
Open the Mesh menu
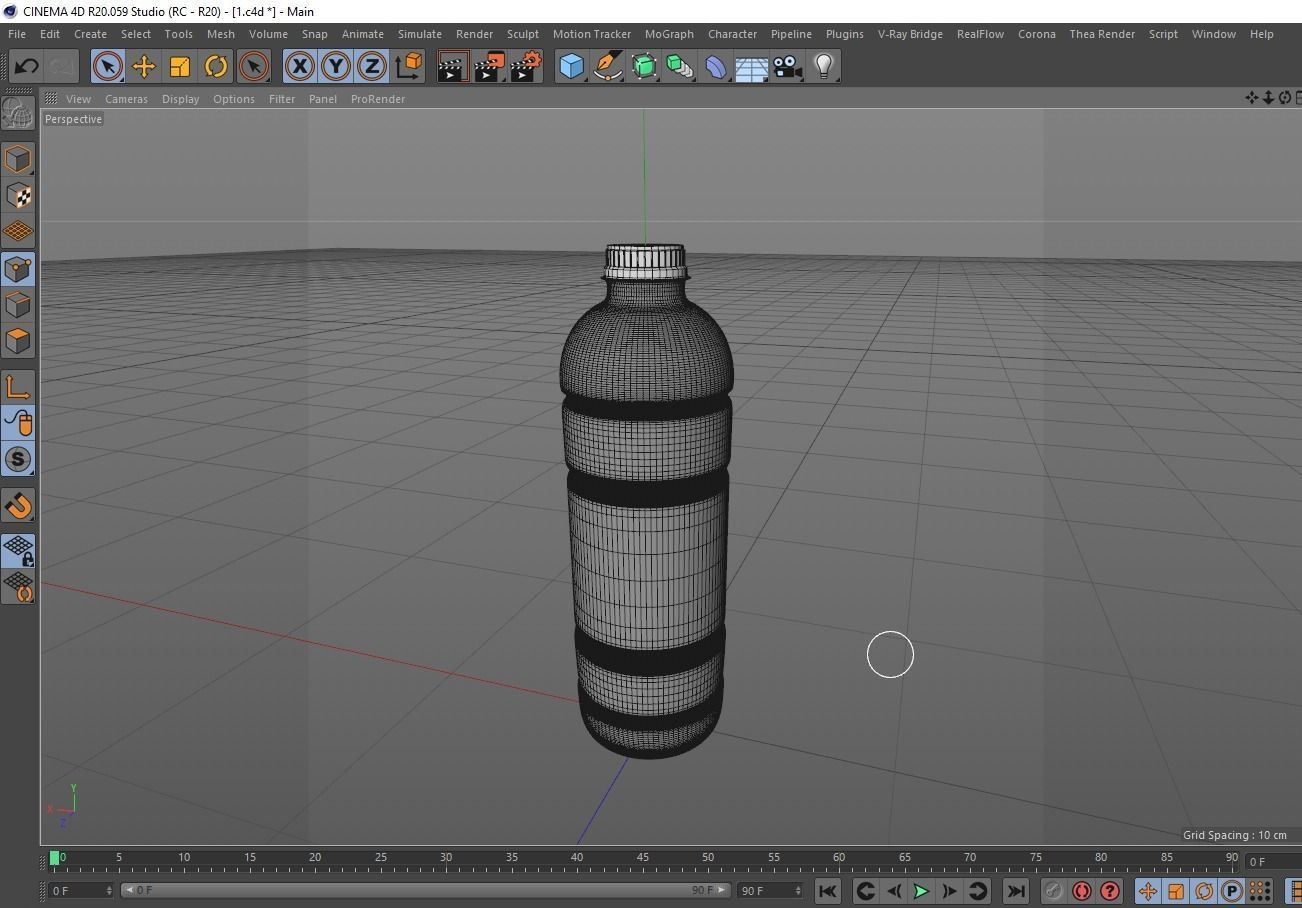pos(220,34)
